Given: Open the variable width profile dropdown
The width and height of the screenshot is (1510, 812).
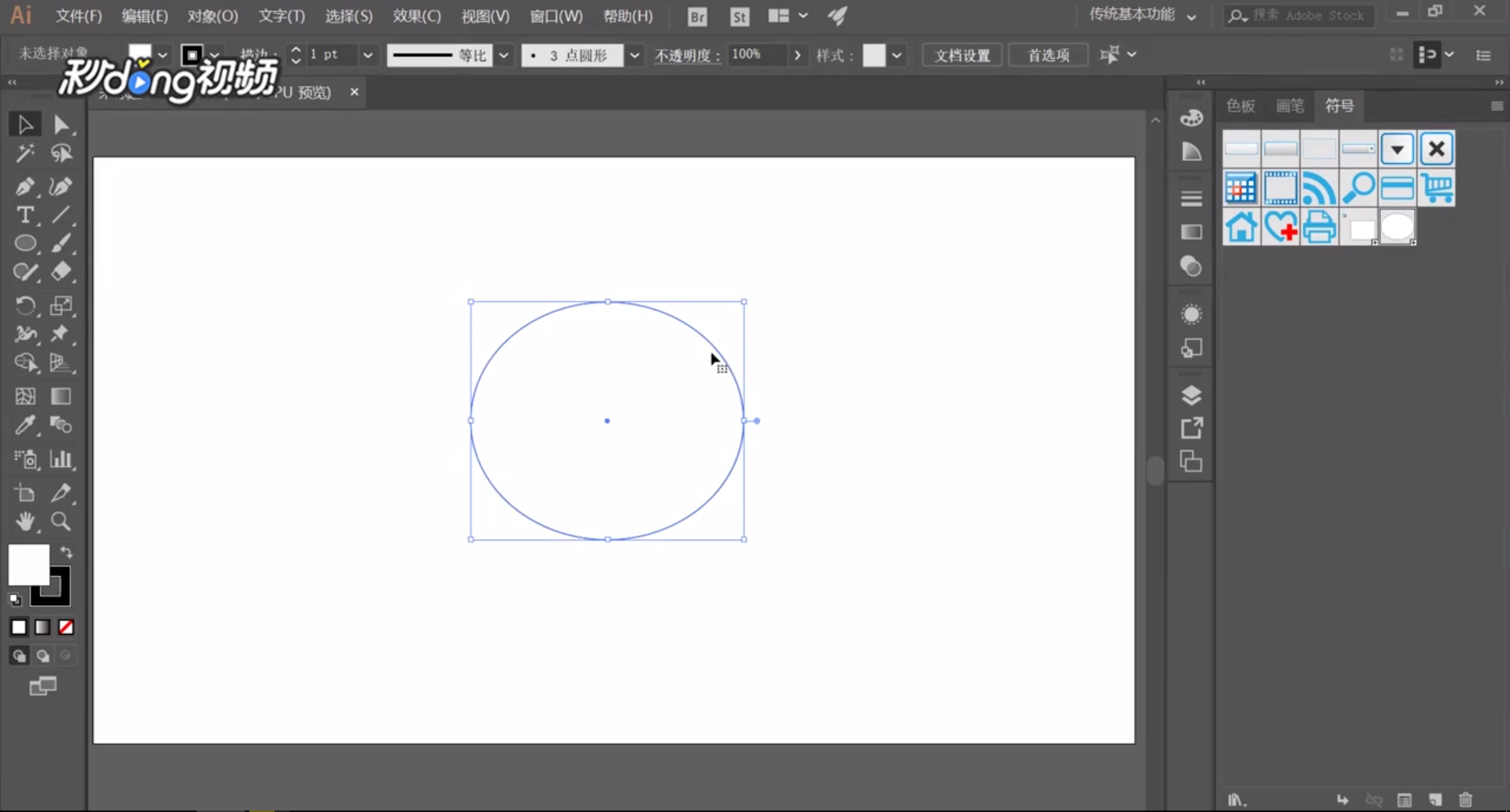Looking at the screenshot, I should [x=504, y=55].
